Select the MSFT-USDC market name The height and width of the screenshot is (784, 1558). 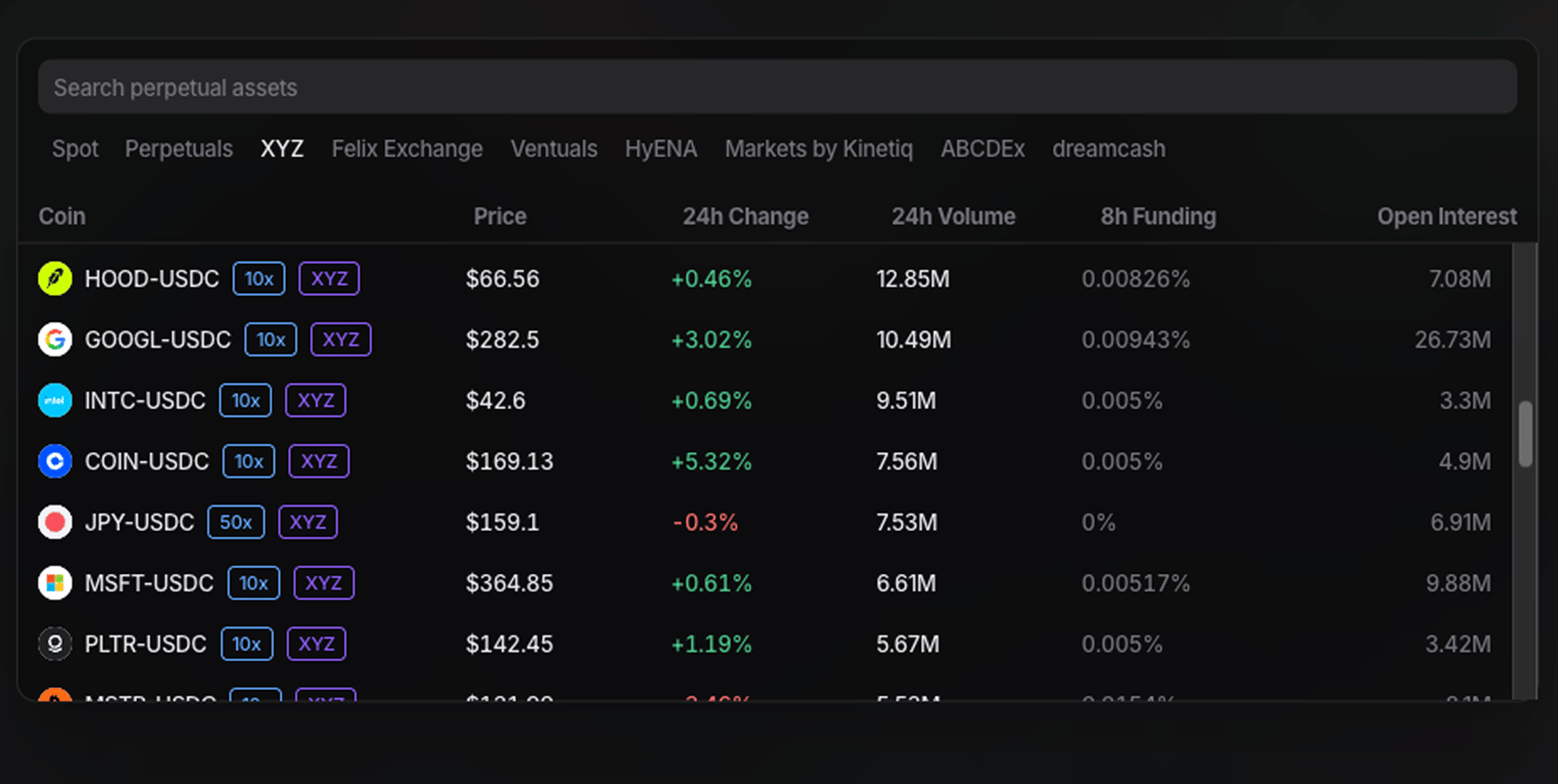coord(150,583)
